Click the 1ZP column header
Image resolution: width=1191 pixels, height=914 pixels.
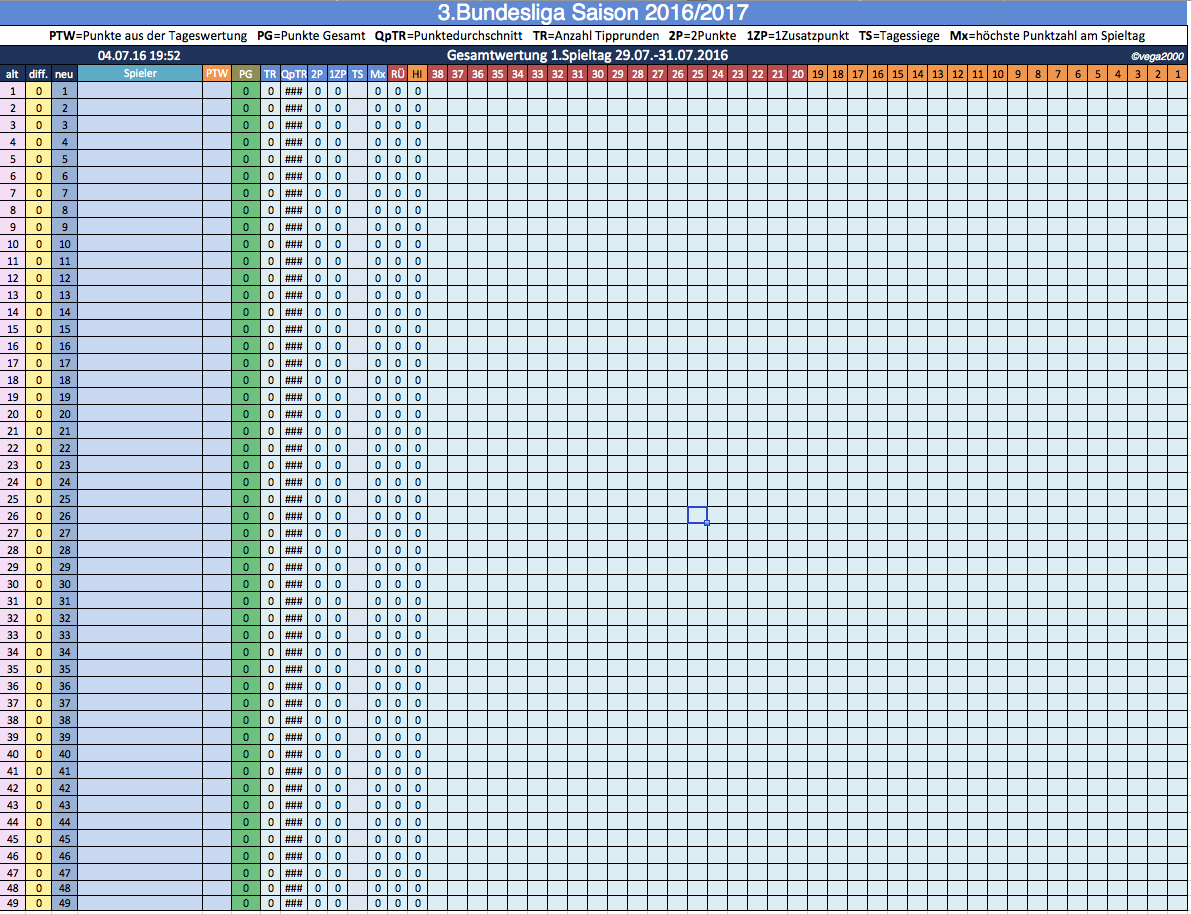(x=337, y=74)
